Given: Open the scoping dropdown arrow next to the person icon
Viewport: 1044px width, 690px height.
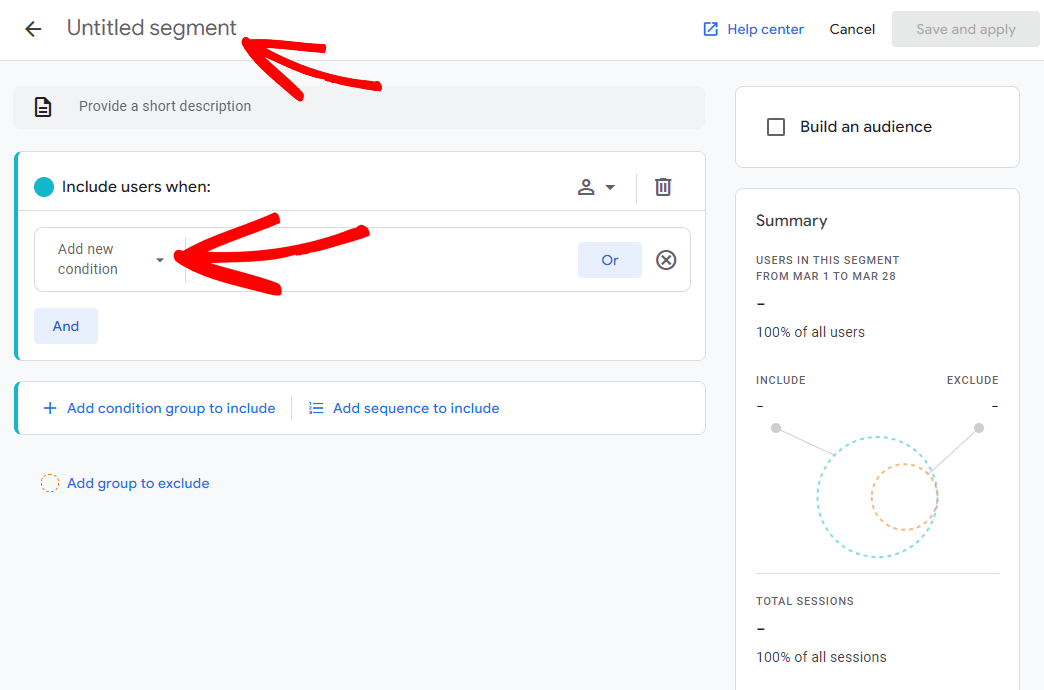Looking at the screenshot, I should 609,186.
